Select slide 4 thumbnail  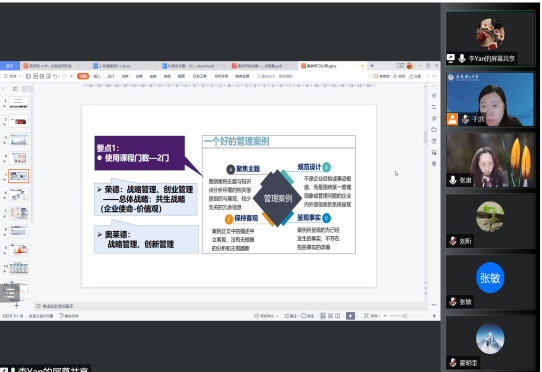[18, 158]
